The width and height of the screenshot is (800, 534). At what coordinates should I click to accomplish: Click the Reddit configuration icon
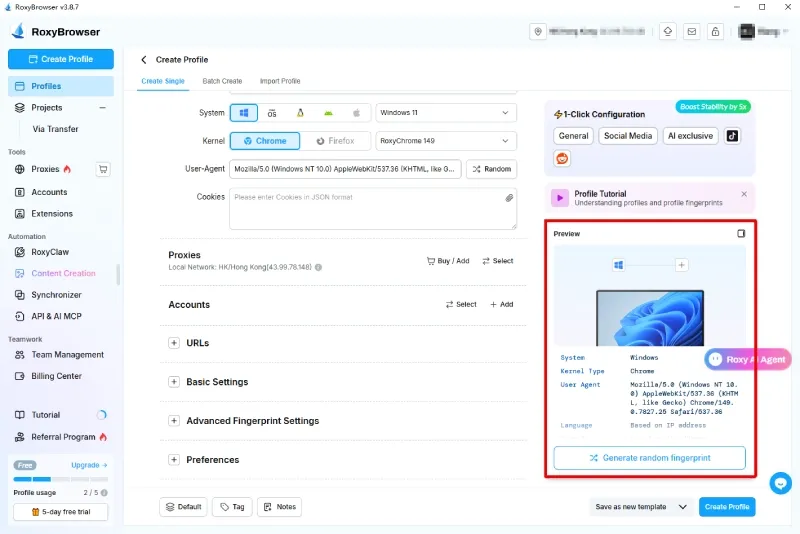point(562,158)
